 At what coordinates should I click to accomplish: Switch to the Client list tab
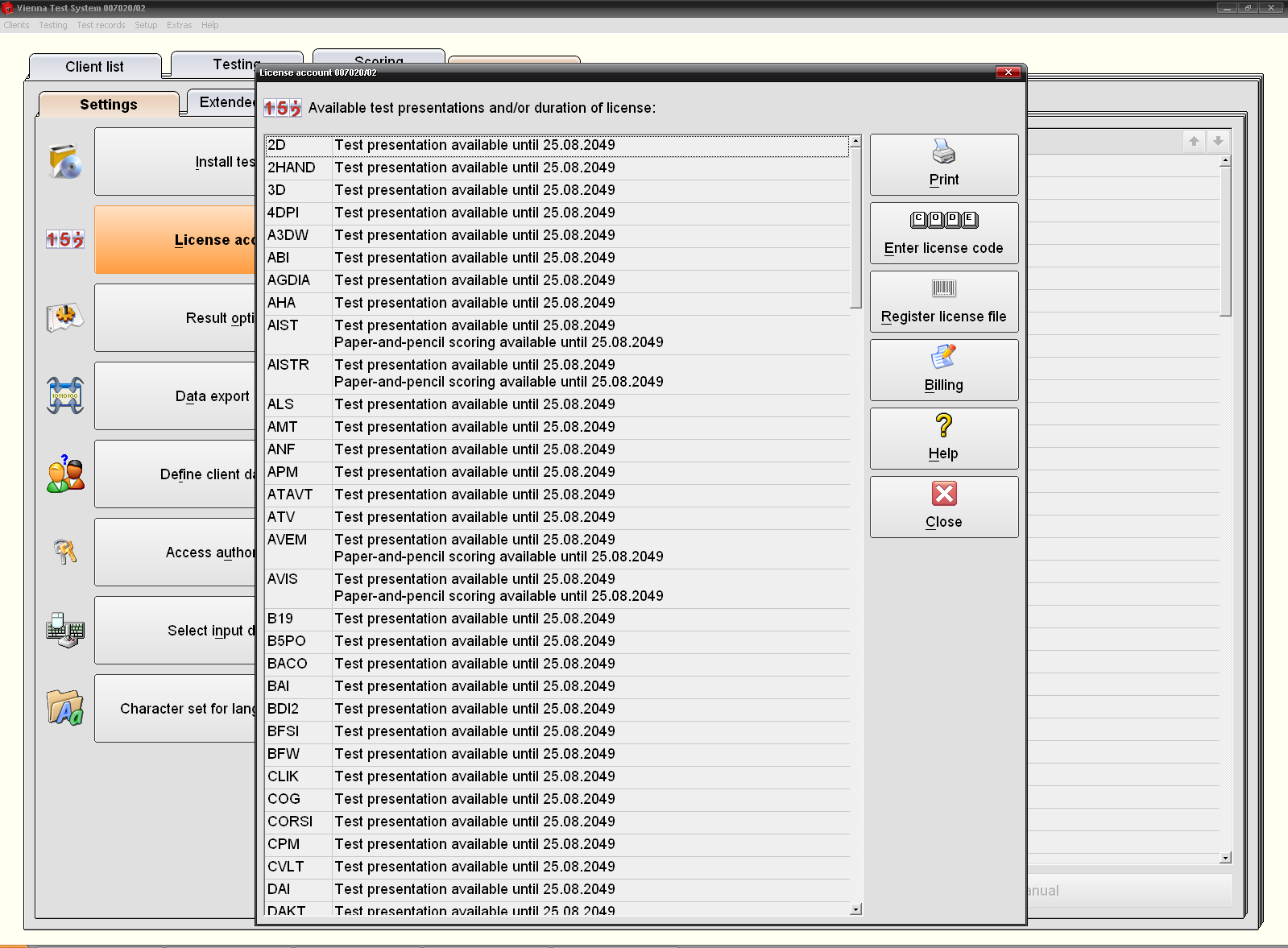(95, 66)
